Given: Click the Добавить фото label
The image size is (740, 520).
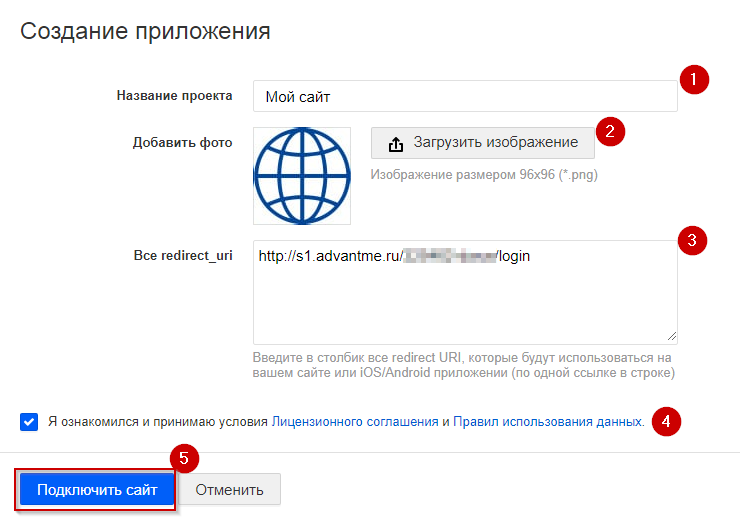Looking at the screenshot, I should pyautogui.click(x=183, y=143).
